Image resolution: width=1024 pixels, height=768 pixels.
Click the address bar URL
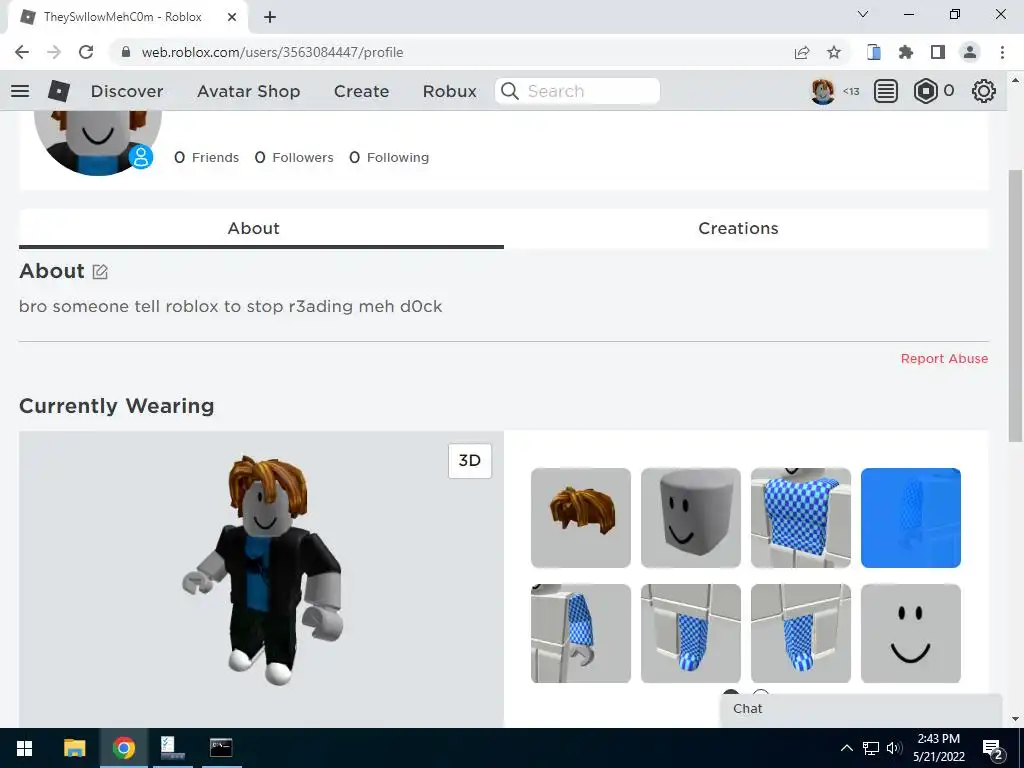(x=272, y=52)
